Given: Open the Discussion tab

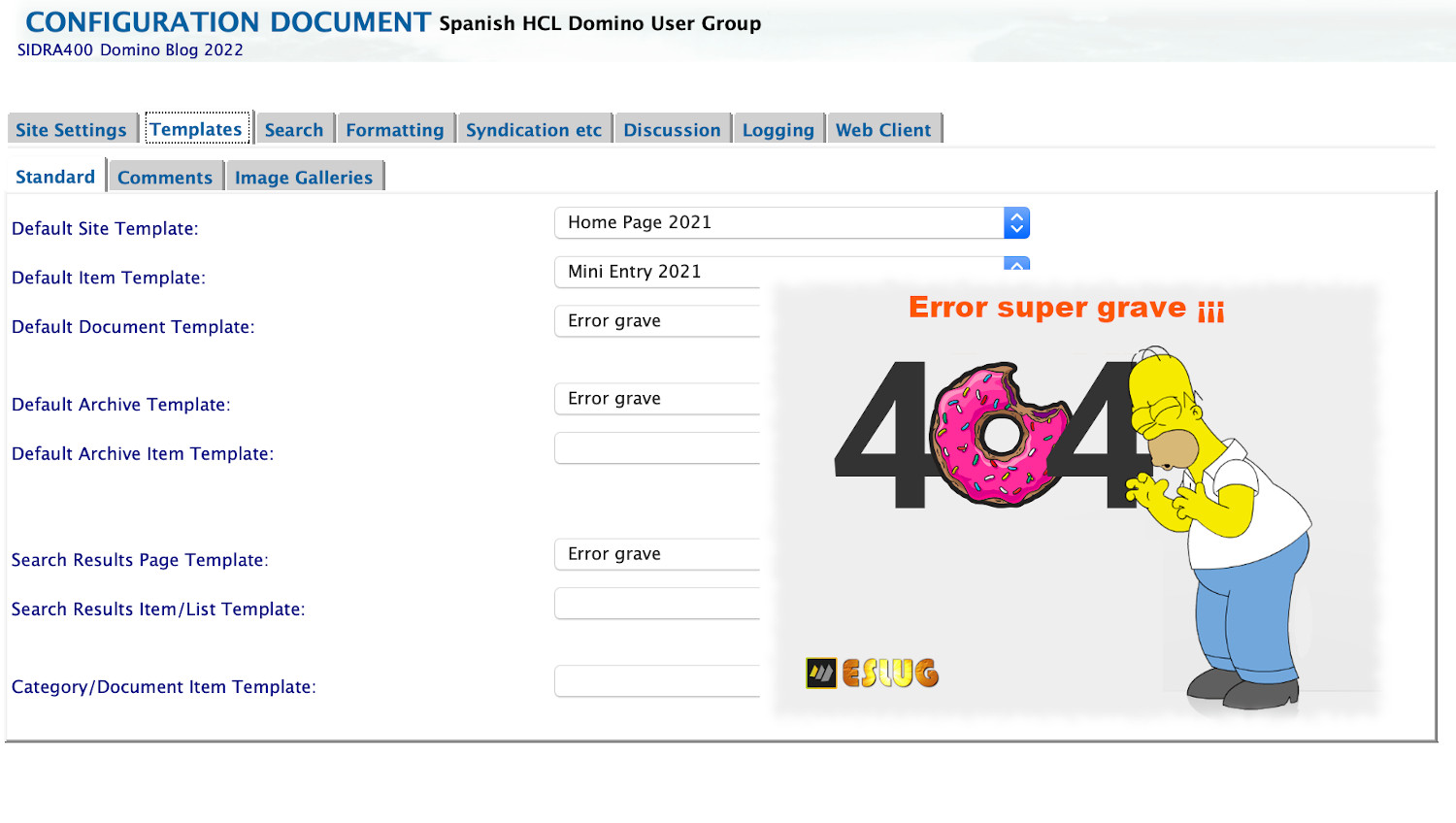Looking at the screenshot, I should pos(672,129).
